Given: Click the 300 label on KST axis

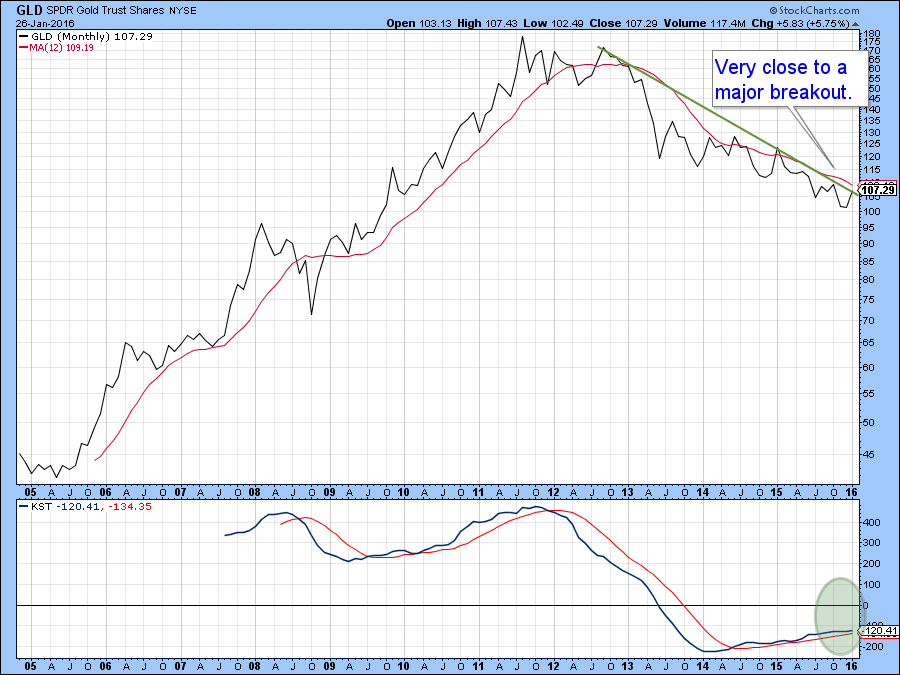Looking at the screenshot, I should [871, 543].
